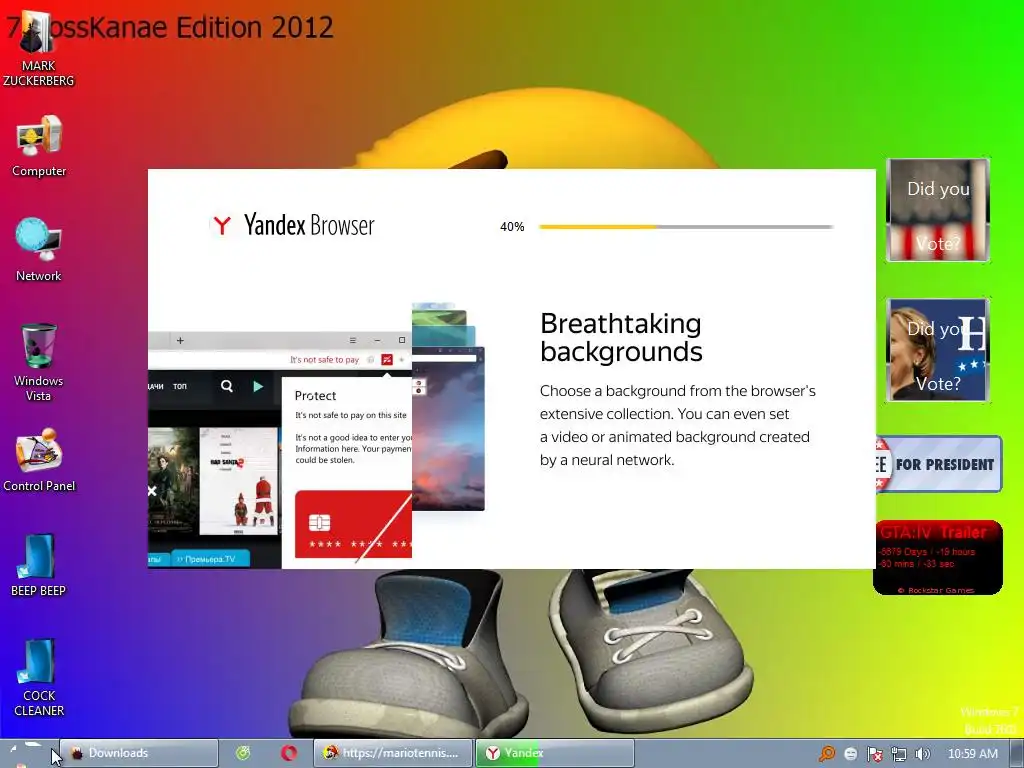
Task: Click the 'Breathtaking backgrounds' heading
Action: pos(621,338)
